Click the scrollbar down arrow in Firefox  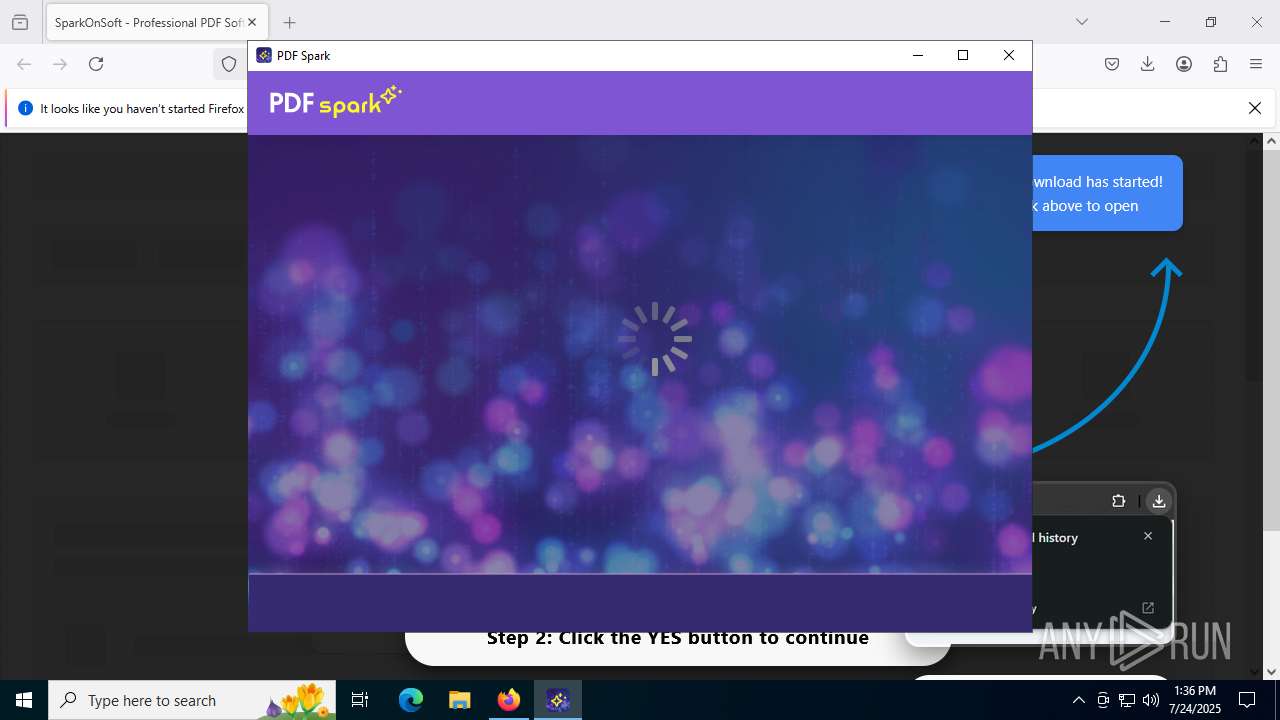(1272, 672)
